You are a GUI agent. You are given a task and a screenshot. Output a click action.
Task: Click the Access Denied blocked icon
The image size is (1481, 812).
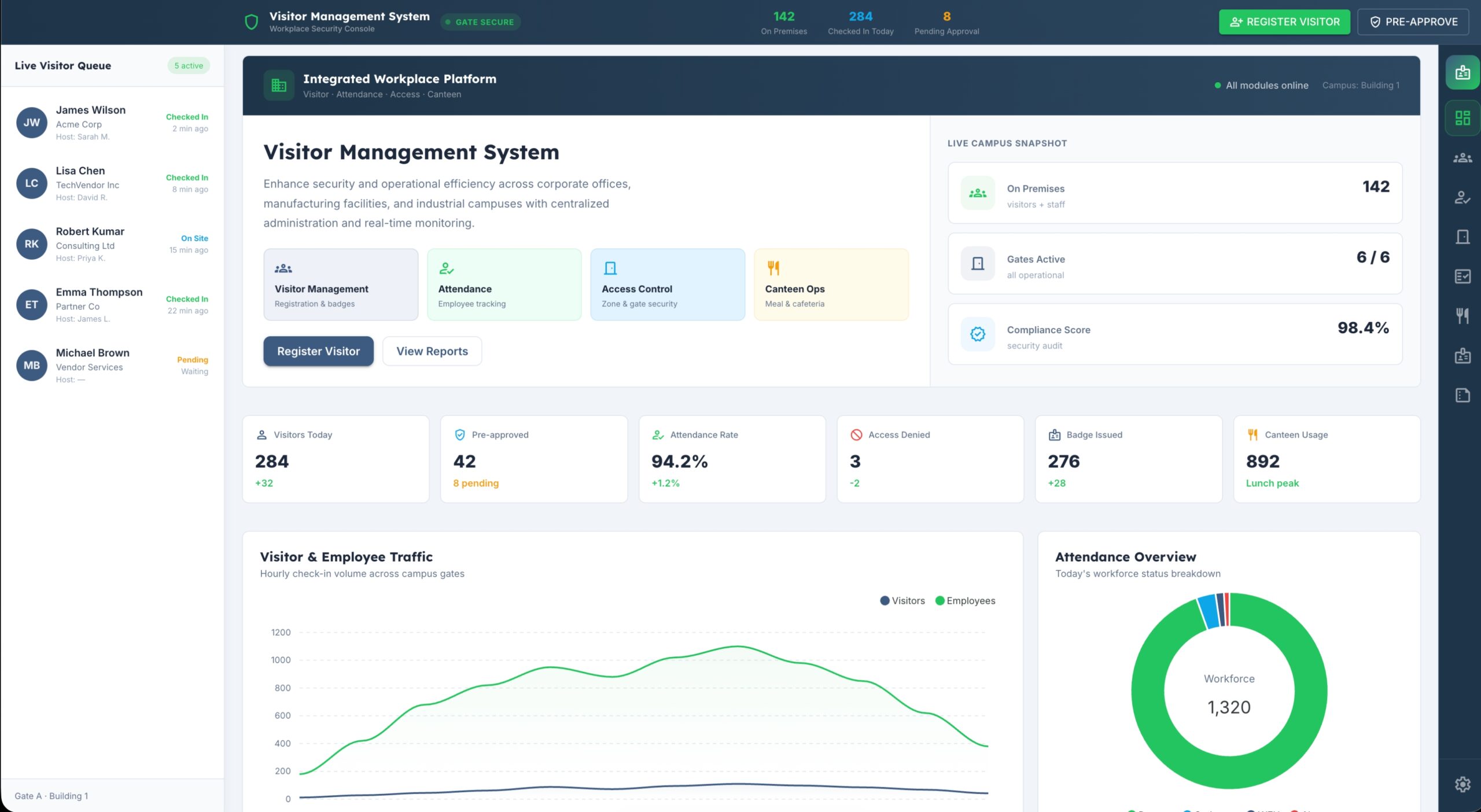[856, 435]
